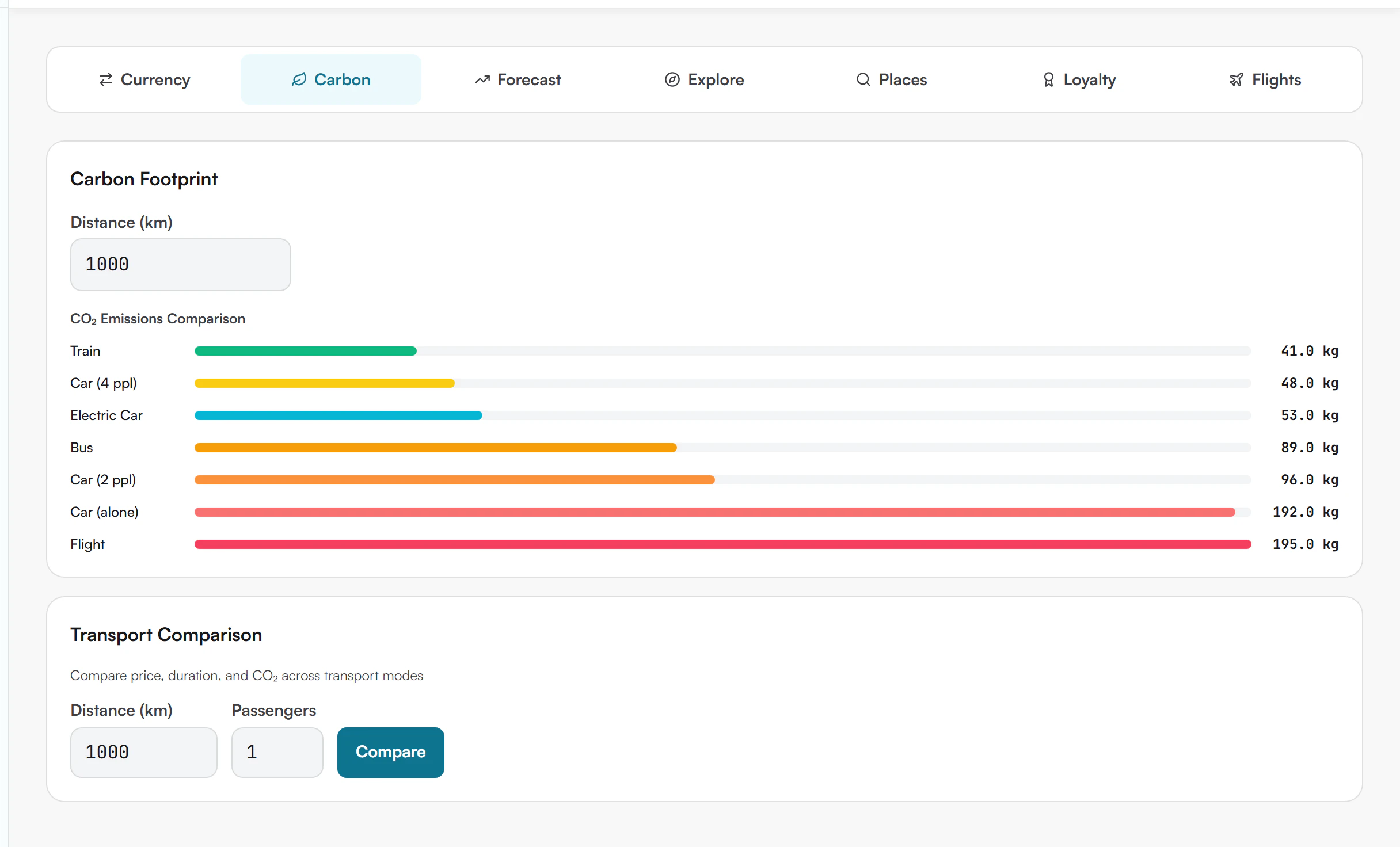Click the red Flight emissions bar
Viewport: 1400px width, 847px height.
point(723,544)
